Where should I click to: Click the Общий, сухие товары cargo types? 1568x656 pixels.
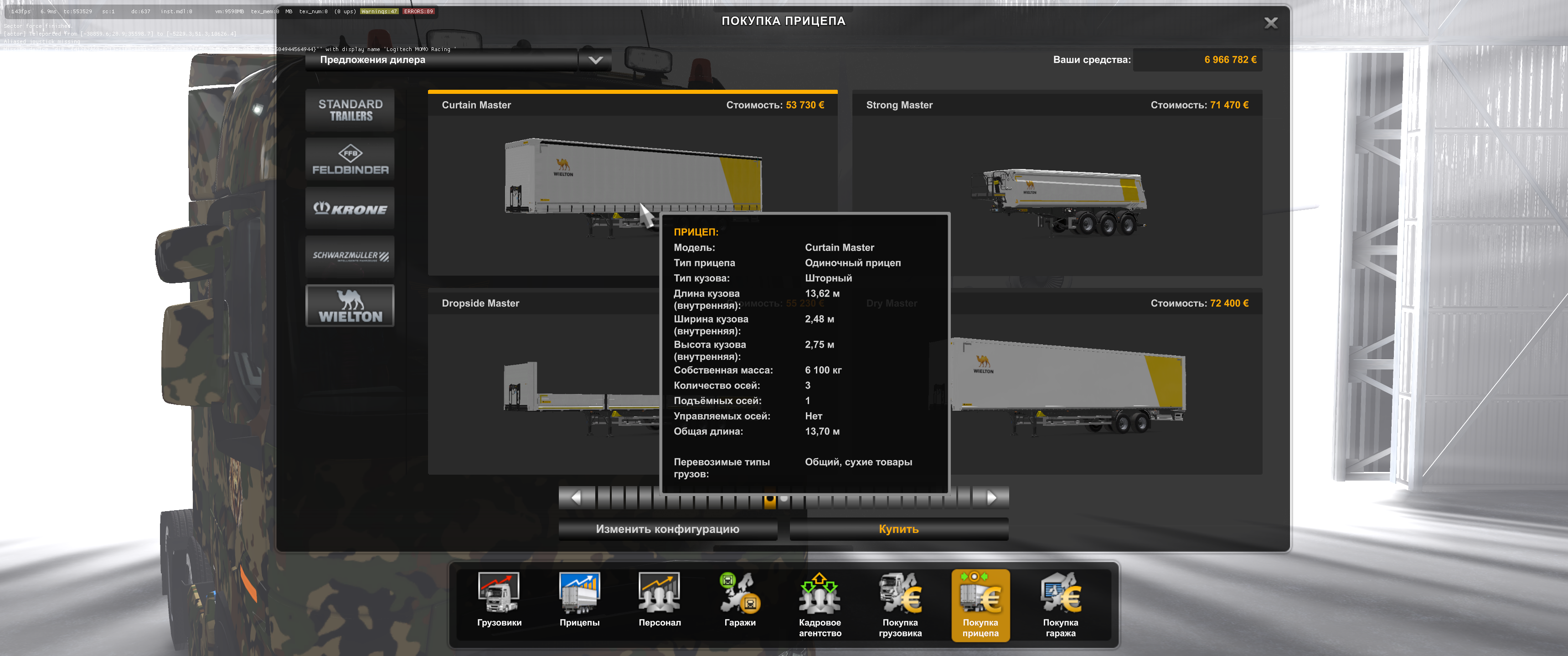[x=858, y=462]
